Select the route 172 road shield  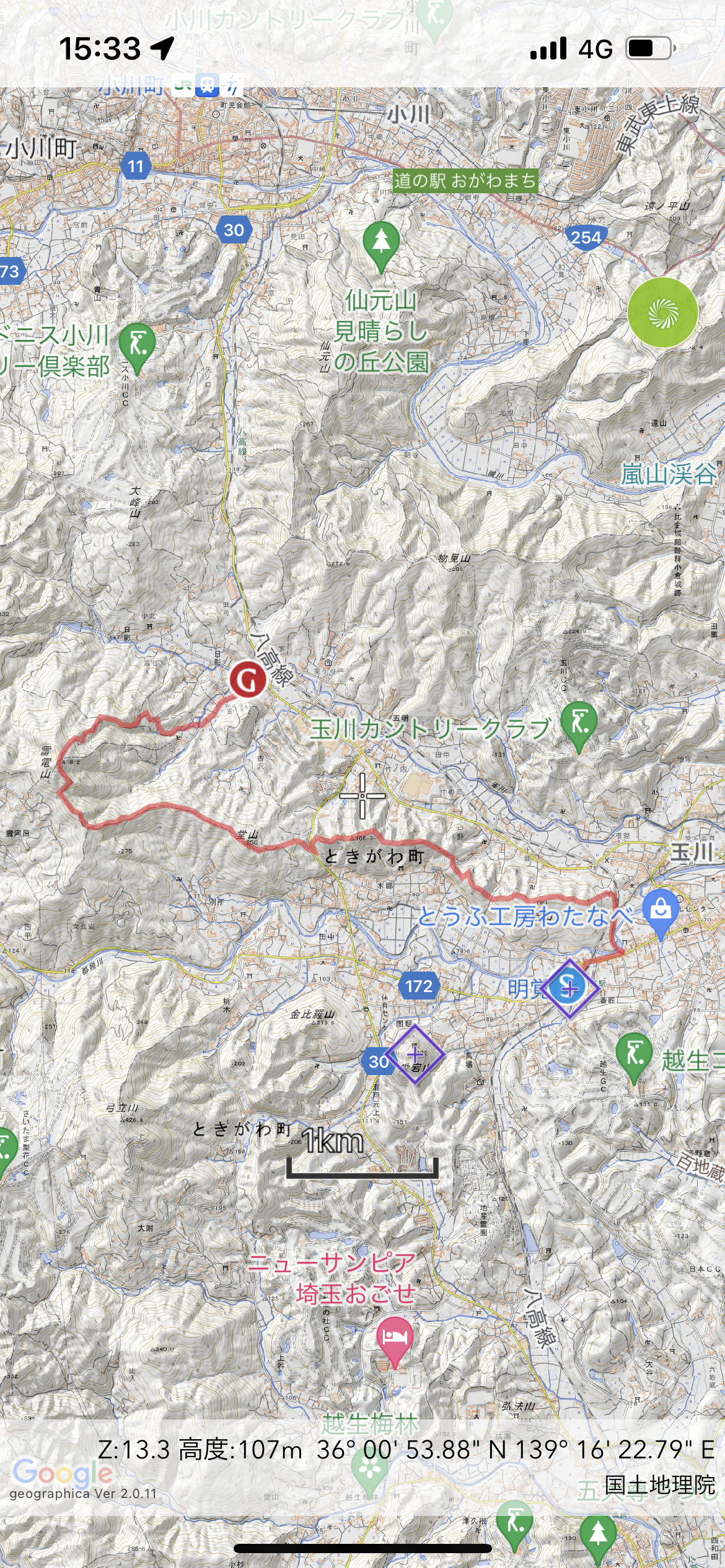419,986
